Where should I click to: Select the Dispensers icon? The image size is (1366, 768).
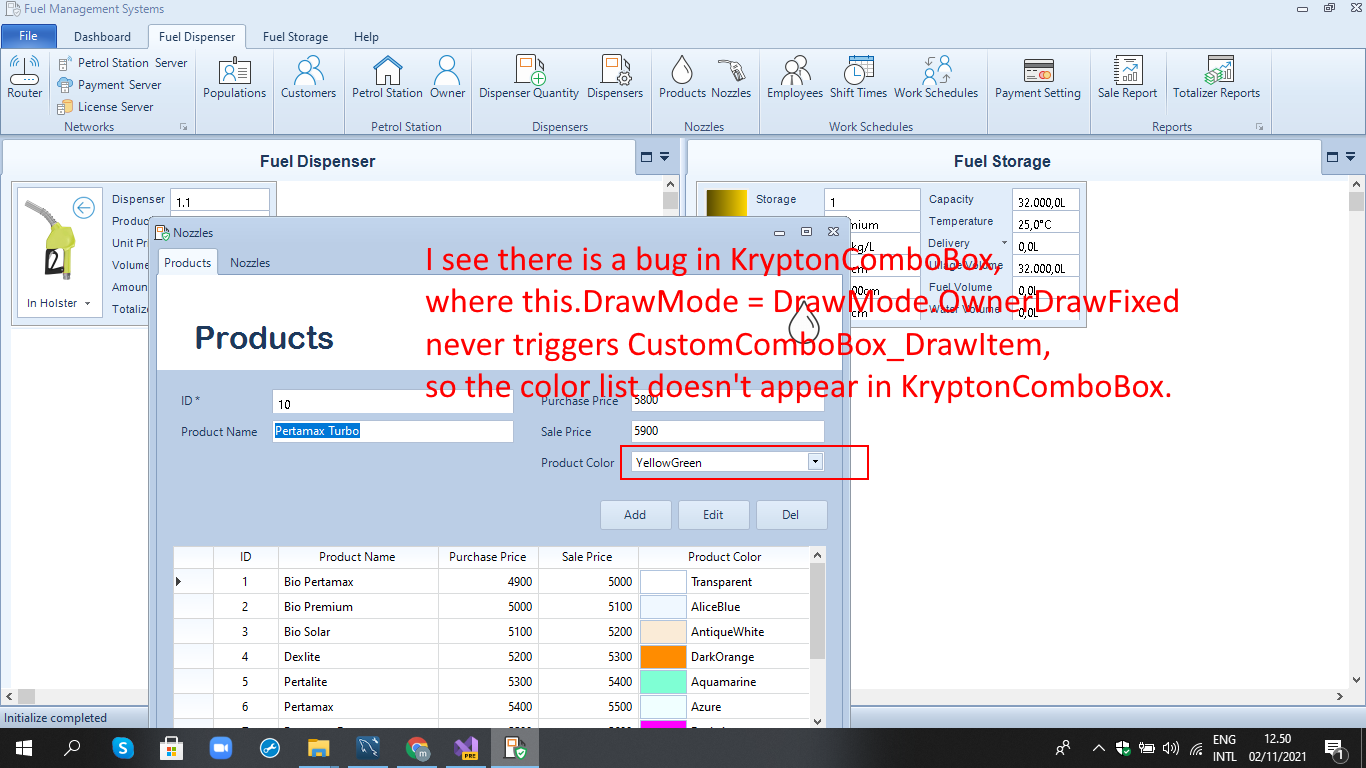[615, 78]
